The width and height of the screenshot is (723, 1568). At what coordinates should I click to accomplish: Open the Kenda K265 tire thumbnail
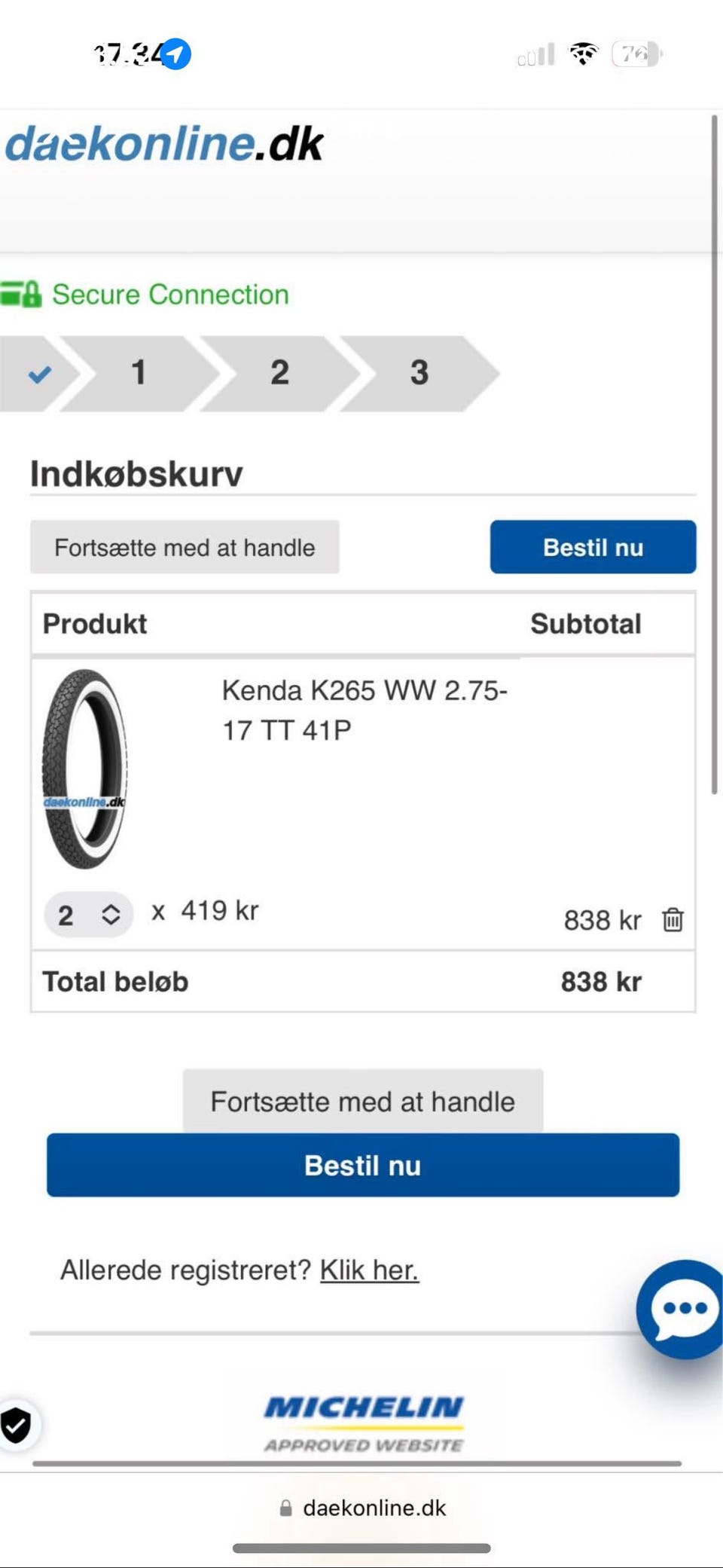pos(84,769)
